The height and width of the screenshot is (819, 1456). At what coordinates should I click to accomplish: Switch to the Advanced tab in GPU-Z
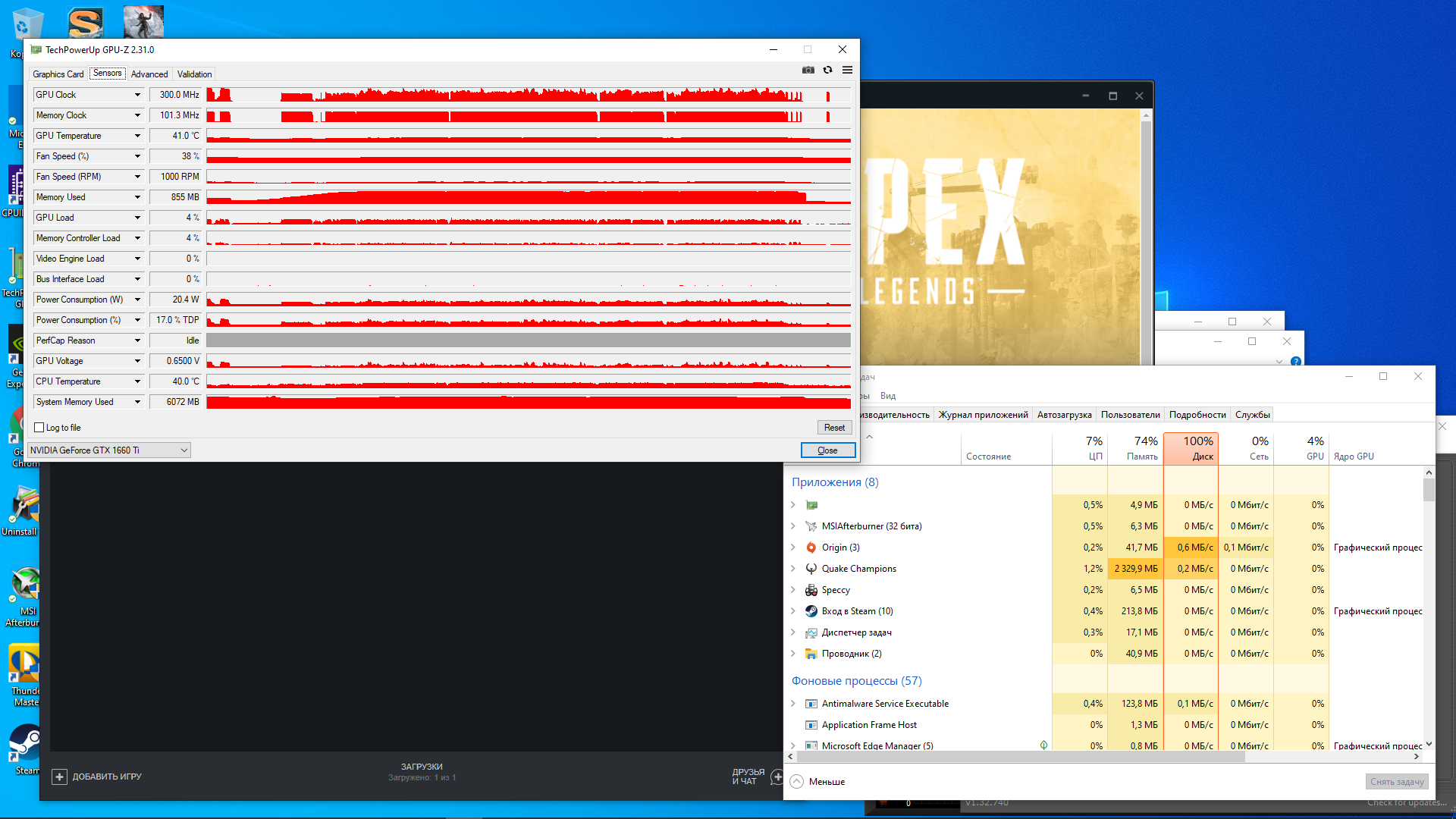[x=149, y=74]
